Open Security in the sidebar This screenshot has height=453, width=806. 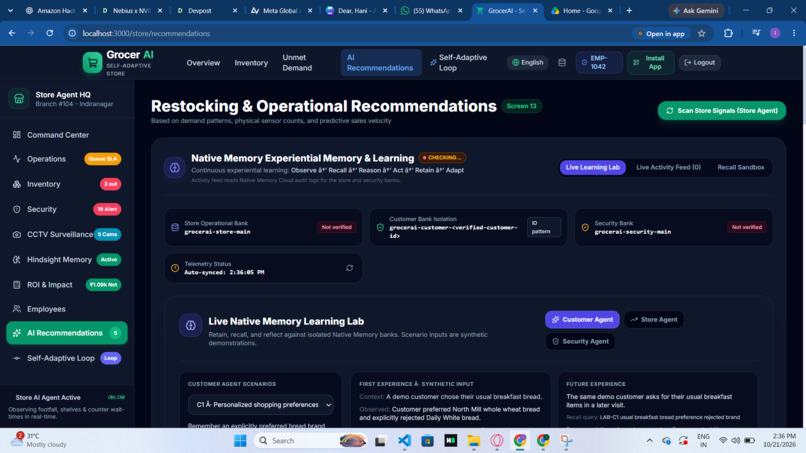[67, 209]
